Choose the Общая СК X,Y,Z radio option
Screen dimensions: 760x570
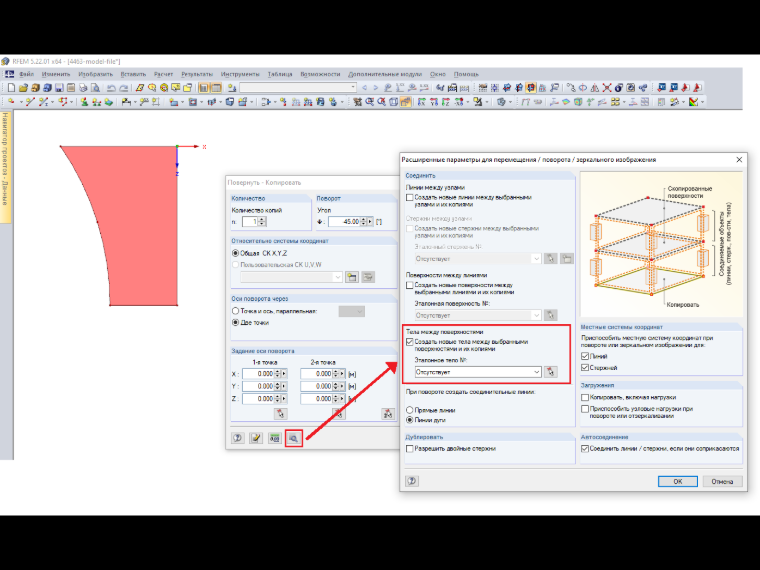[236, 253]
